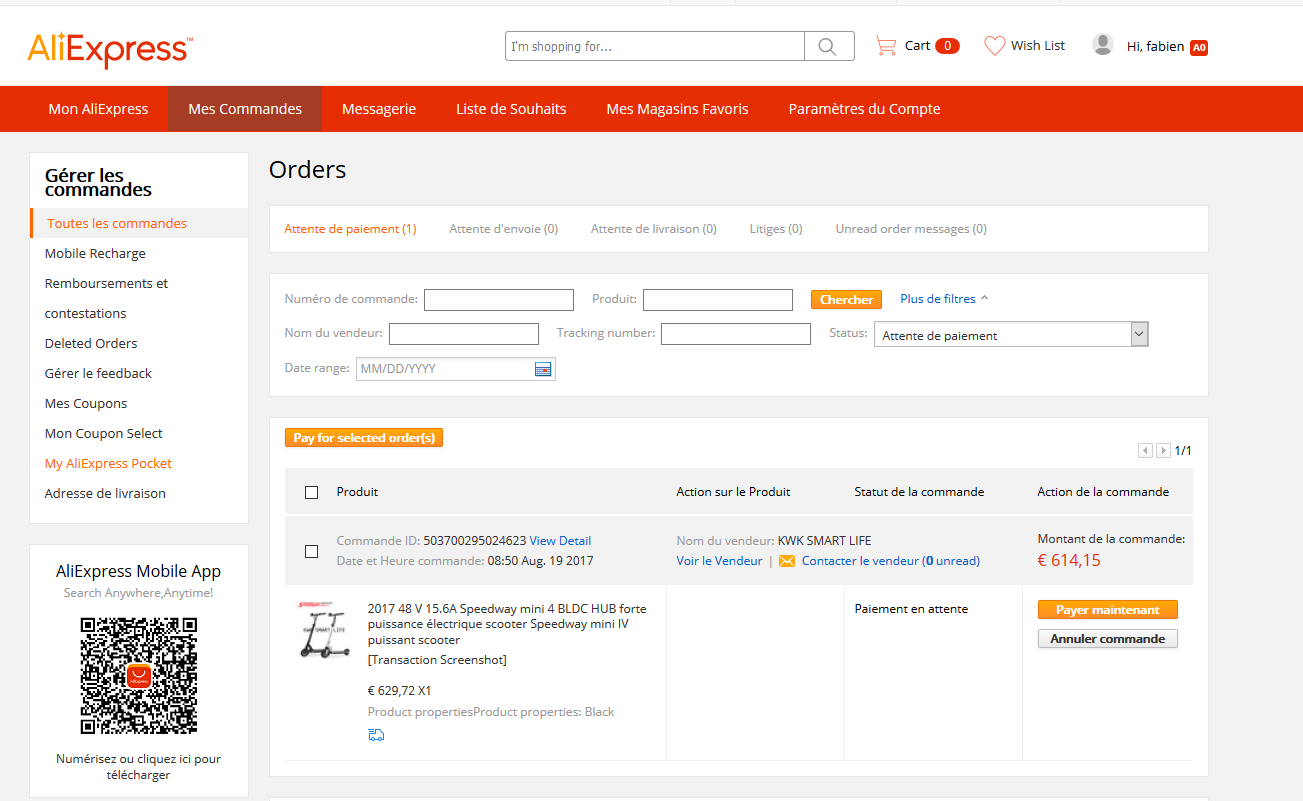1303x801 pixels.
Task: Click the AliExpress mobile app QR code
Action: click(x=139, y=675)
